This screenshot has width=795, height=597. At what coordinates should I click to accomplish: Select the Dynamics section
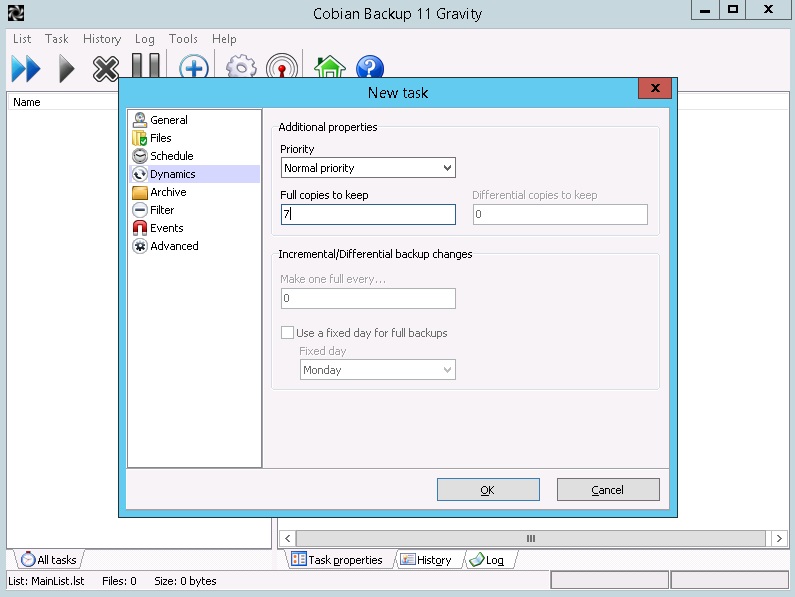click(195, 174)
